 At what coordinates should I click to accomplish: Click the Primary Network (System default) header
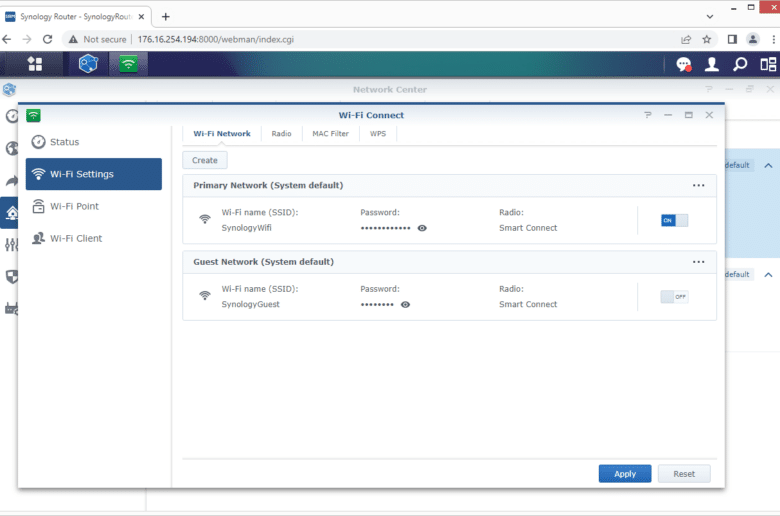pos(268,185)
